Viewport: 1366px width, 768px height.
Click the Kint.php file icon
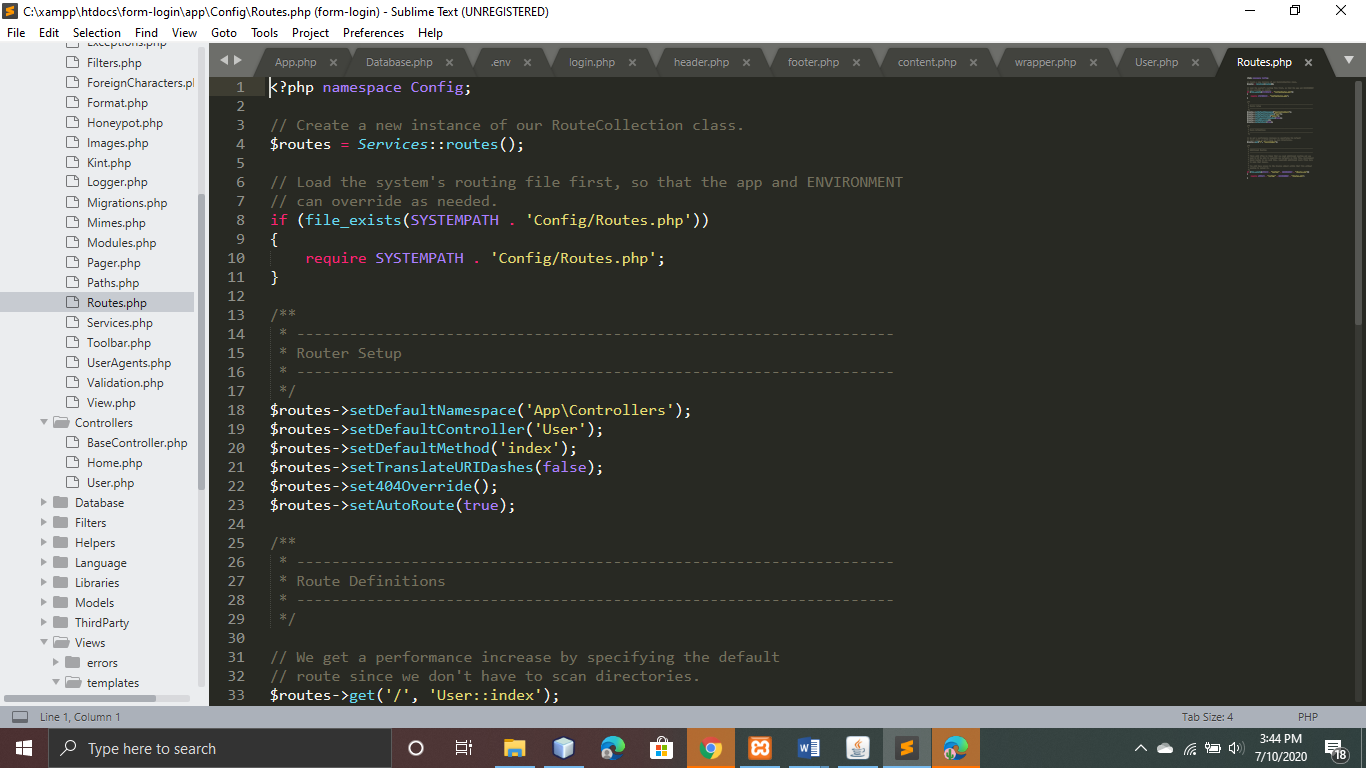click(72, 162)
